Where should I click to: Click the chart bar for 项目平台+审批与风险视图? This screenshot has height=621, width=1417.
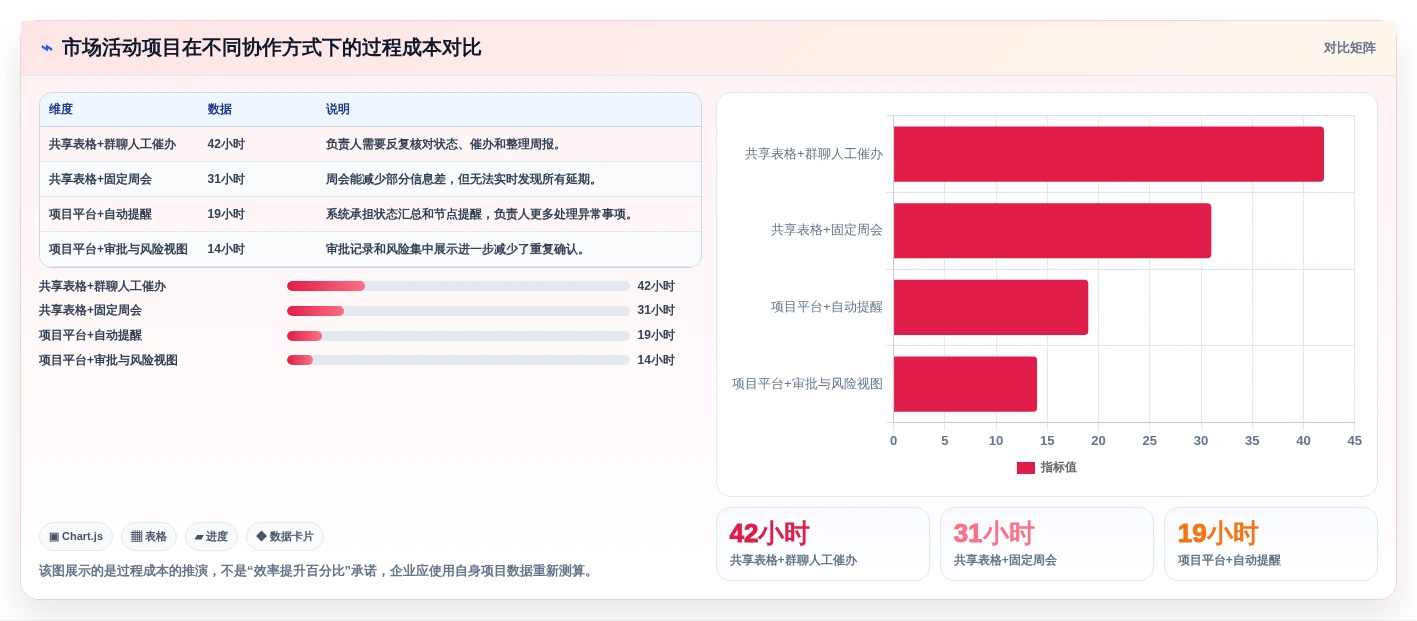pyautogui.click(x=965, y=384)
